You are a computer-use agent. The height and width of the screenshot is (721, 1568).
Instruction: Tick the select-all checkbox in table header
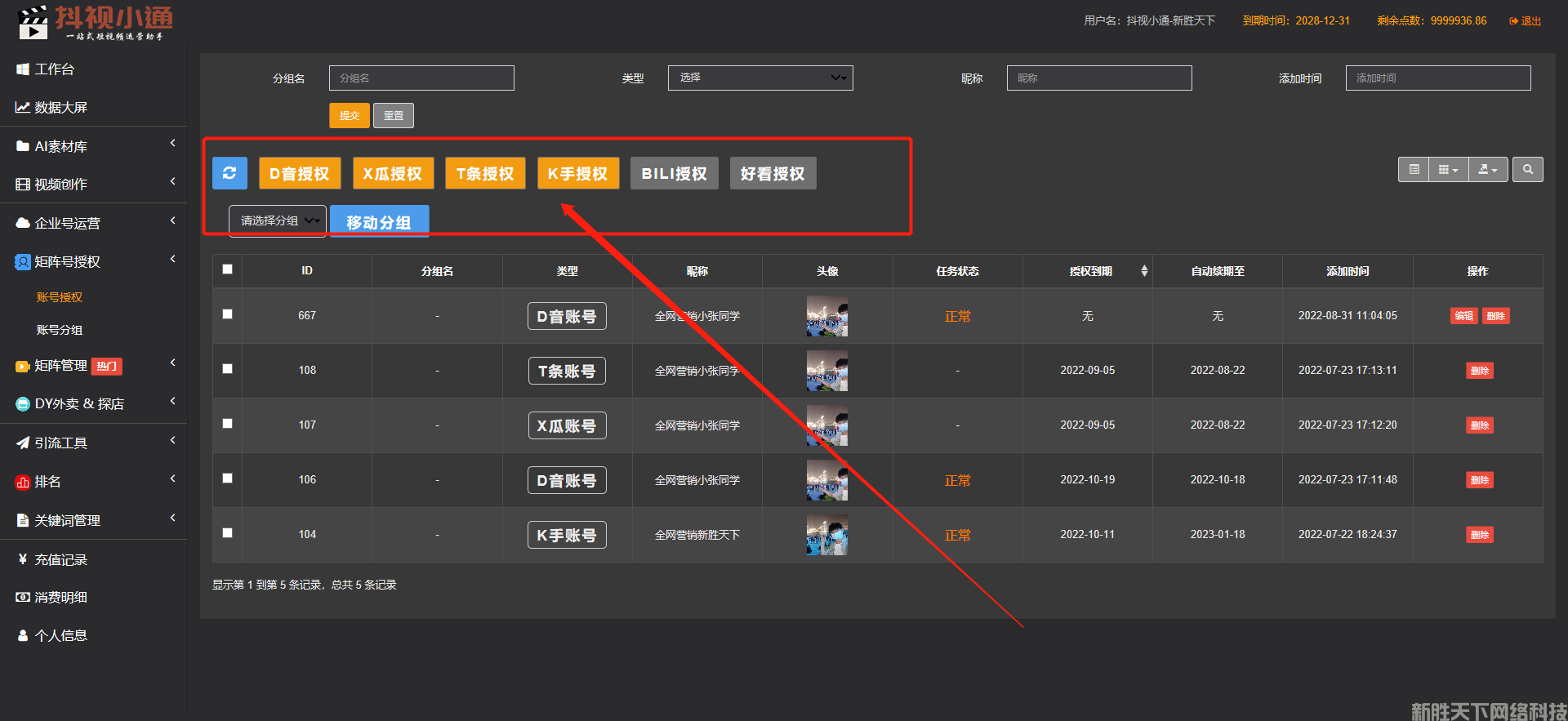pos(228,269)
